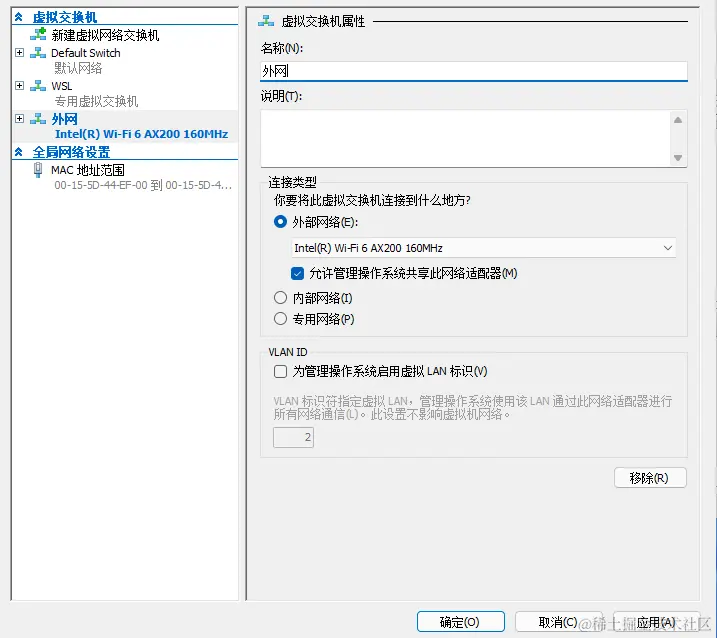
Task: Collapse the 虚拟交换机 section chevron
Action: tap(19, 17)
